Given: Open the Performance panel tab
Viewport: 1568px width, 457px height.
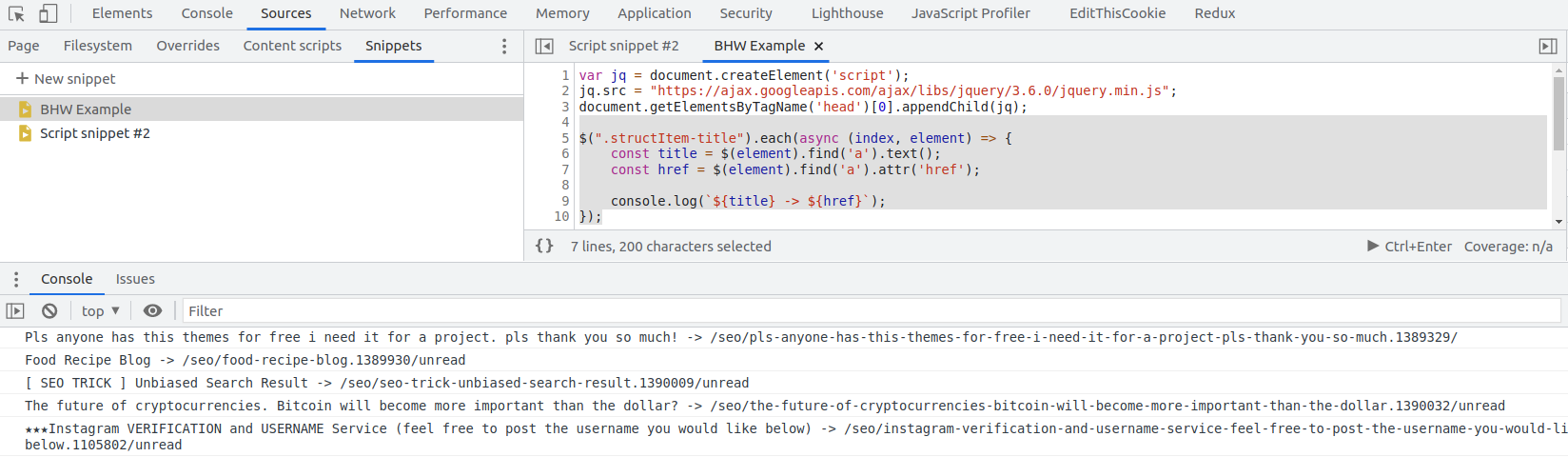Looking at the screenshot, I should [x=465, y=13].
